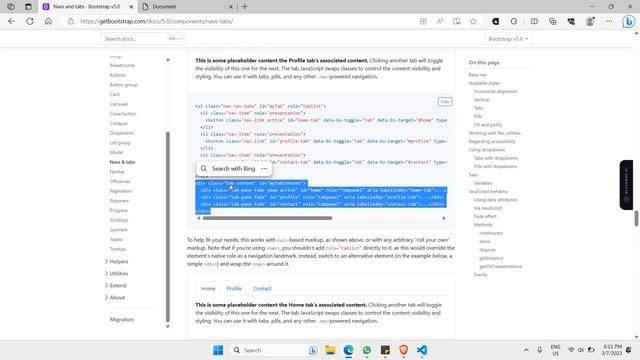The width and height of the screenshot is (640, 360).
Task: Expand the About section
Action: (115, 298)
